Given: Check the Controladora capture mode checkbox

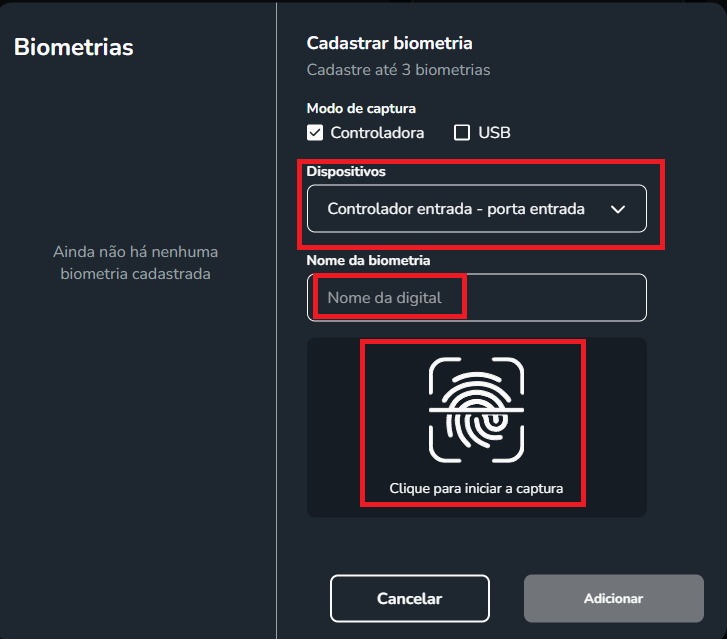Looking at the screenshot, I should [315, 133].
